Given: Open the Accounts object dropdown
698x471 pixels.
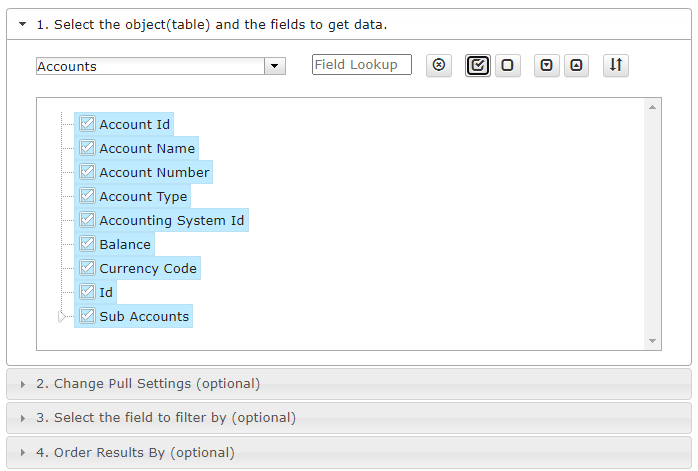Looking at the screenshot, I should coord(275,66).
